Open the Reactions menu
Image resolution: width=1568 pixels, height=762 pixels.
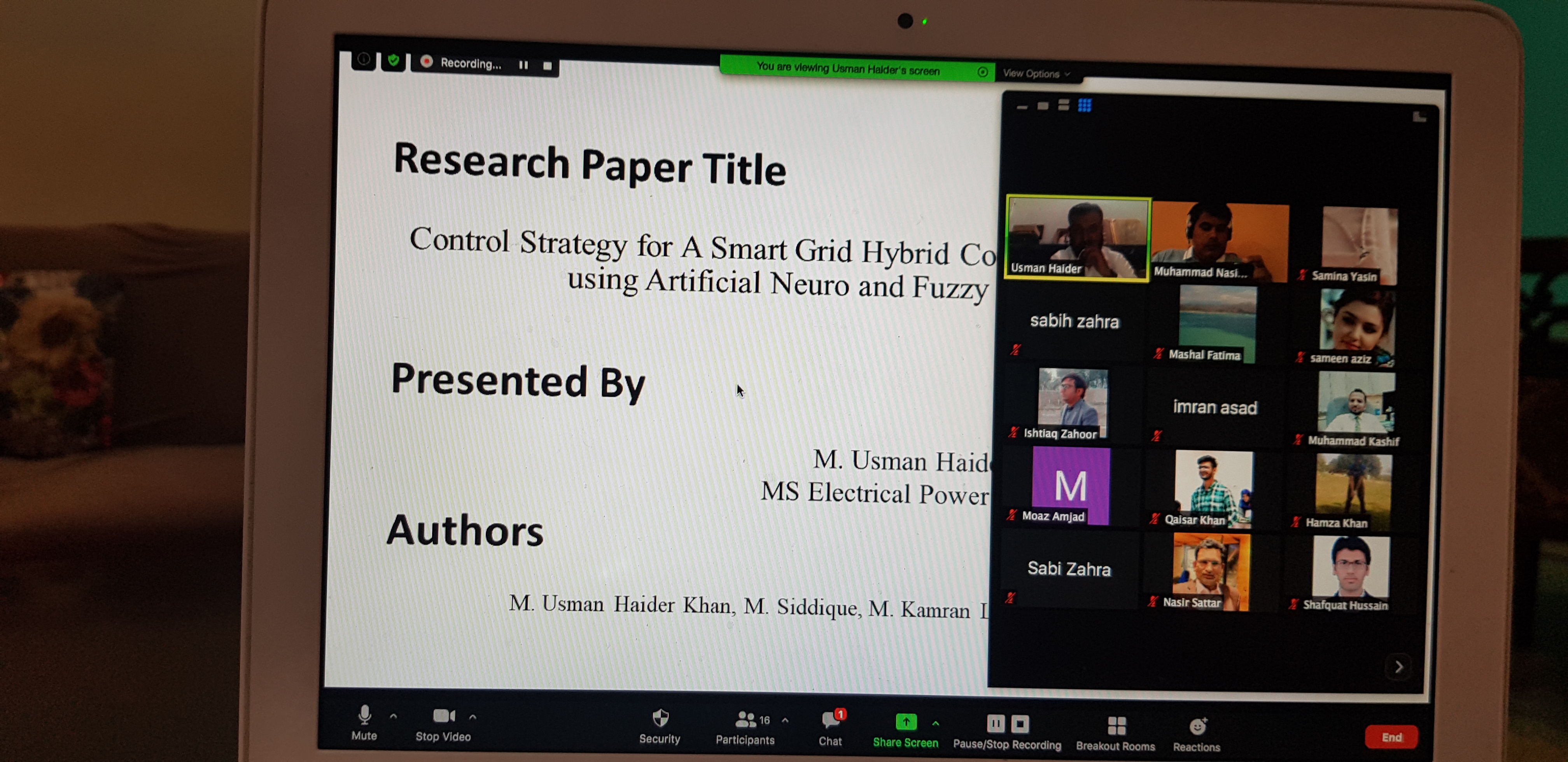pos(1197,726)
